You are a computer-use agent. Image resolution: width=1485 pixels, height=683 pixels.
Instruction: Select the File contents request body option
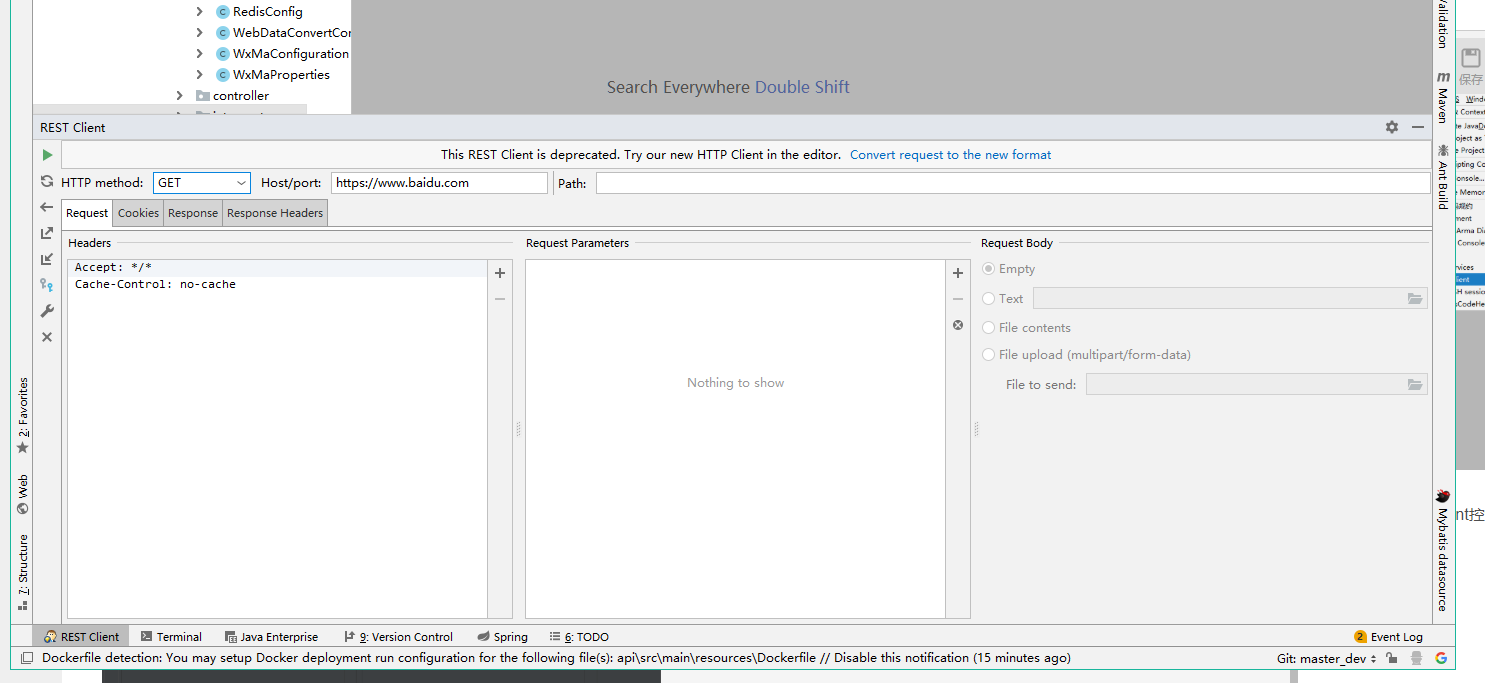pyautogui.click(x=1026, y=327)
